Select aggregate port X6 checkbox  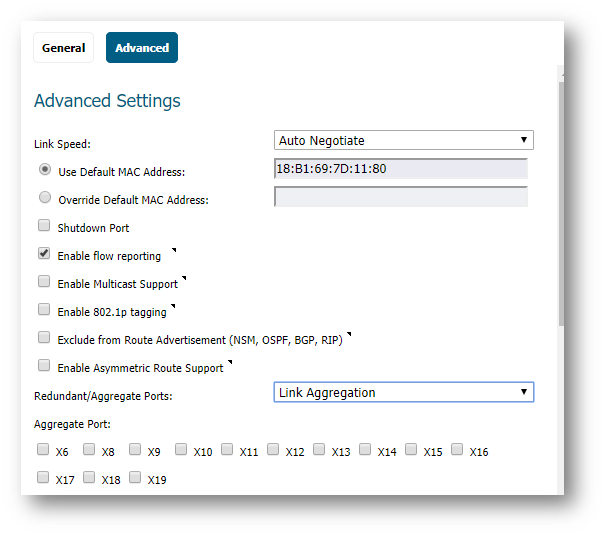[x=43, y=449]
